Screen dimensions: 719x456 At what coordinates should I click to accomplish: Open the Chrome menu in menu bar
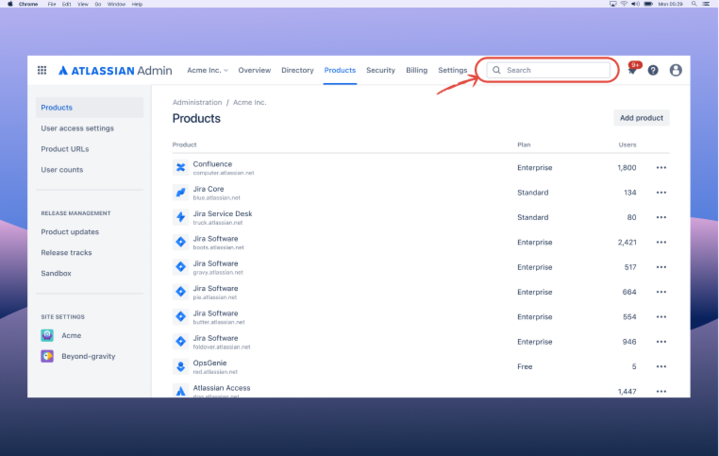pyautogui.click(x=28, y=4)
